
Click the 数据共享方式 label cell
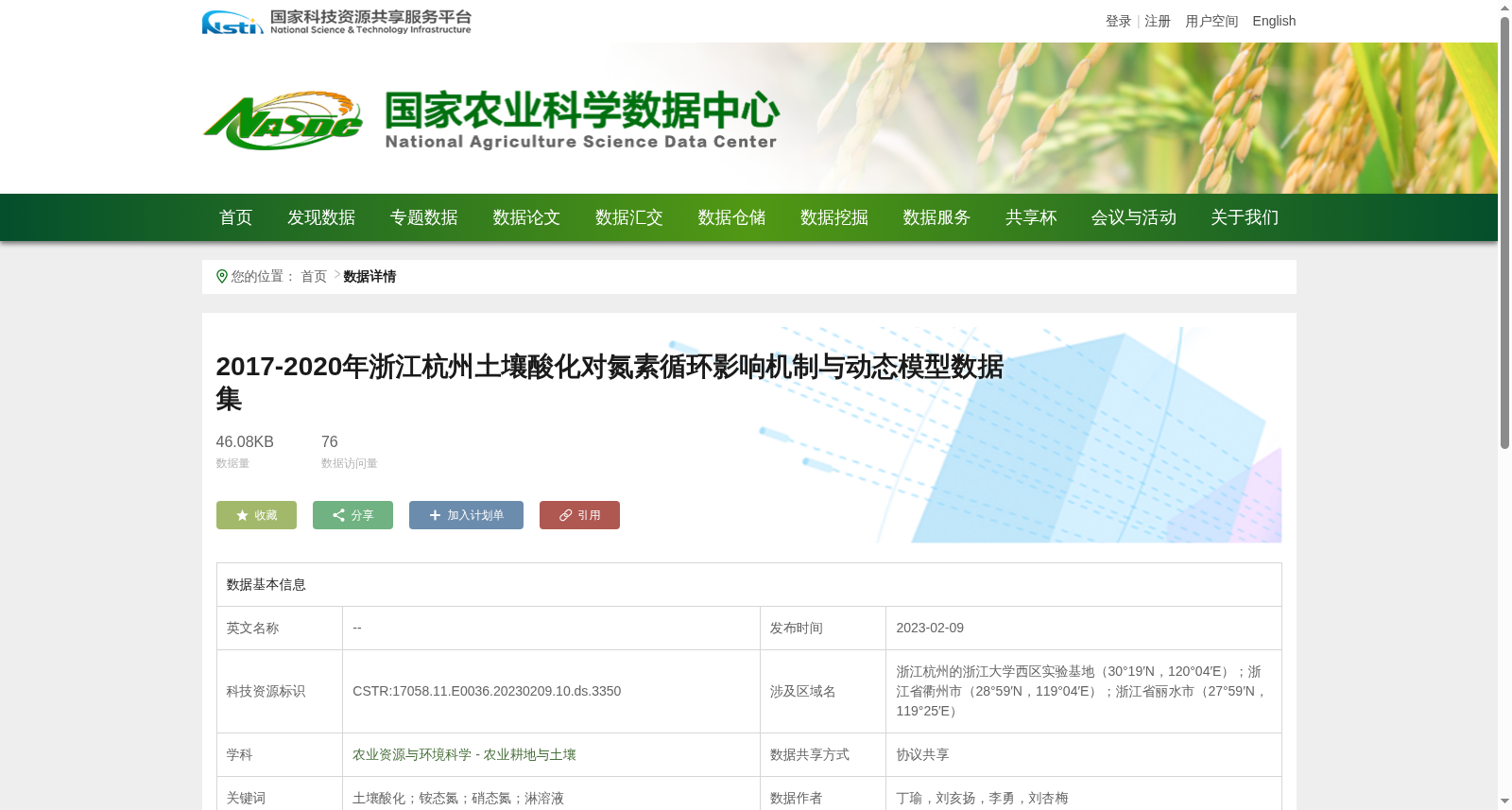pyautogui.click(x=823, y=755)
